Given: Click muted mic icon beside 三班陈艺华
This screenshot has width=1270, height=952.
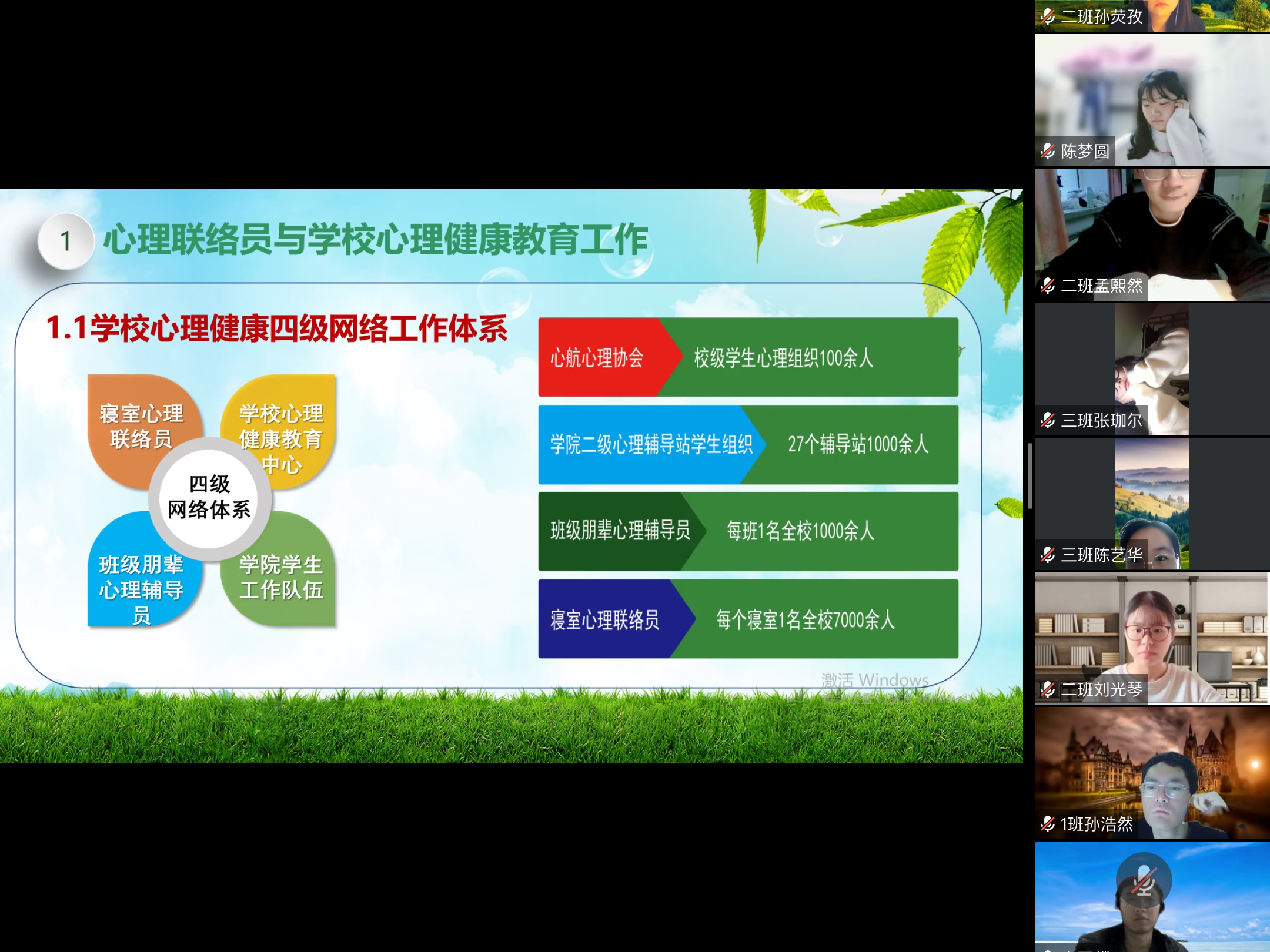Looking at the screenshot, I should (1048, 555).
